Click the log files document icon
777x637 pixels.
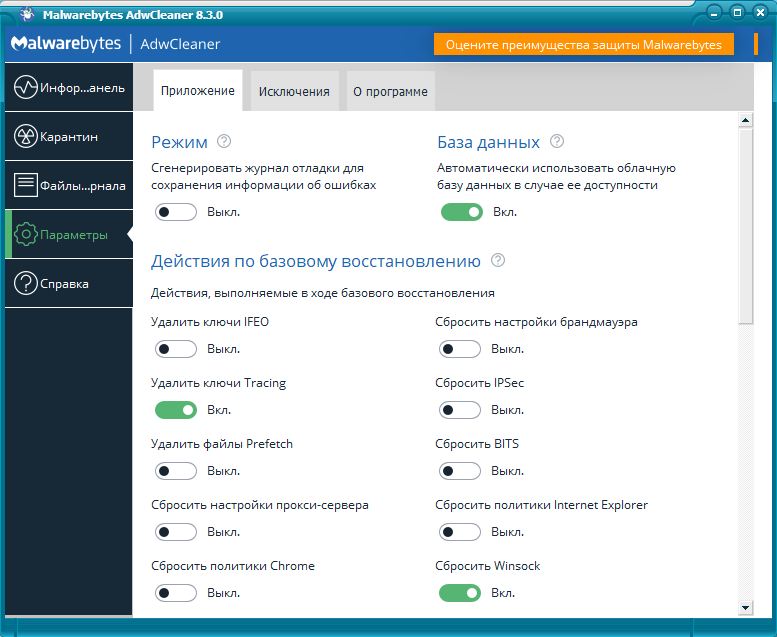click(x=26, y=185)
